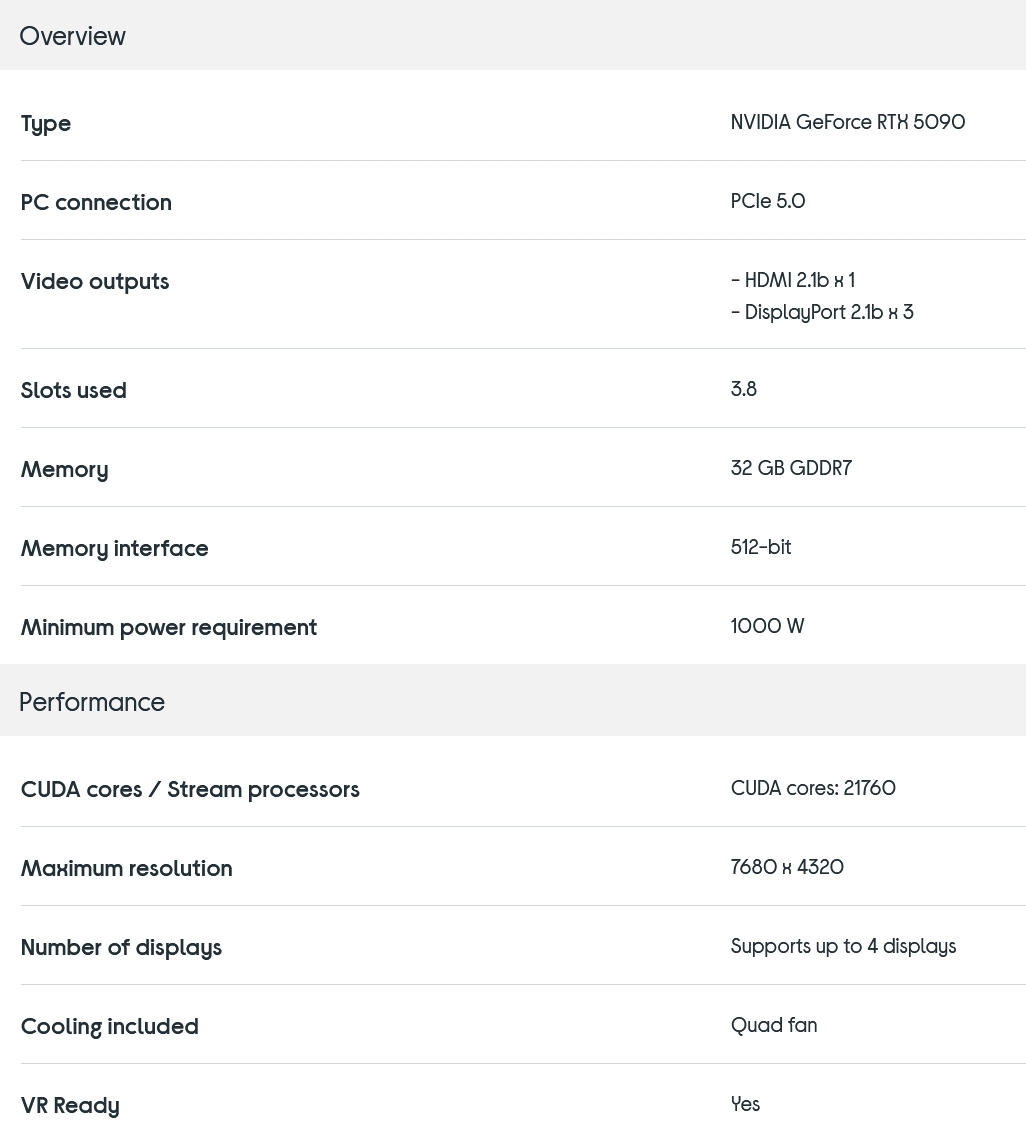Click the 'PCIe 5.0' value
This screenshot has height=1145, width=1026.
pyautogui.click(x=768, y=201)
